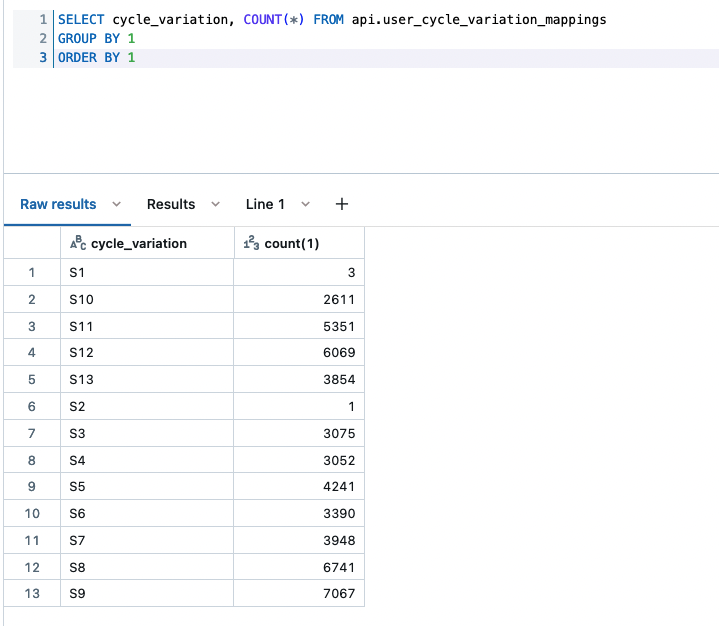Click row number 10 in results table

click(x=32, y=513)
